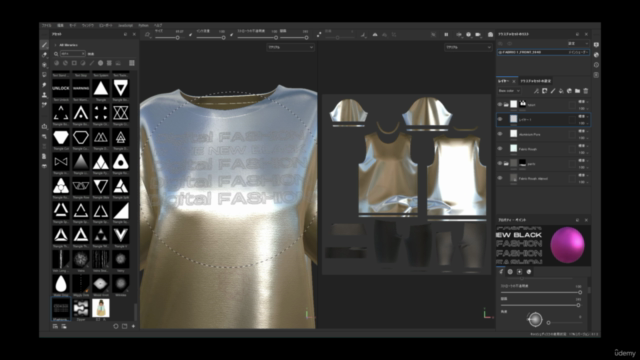
Task: Filter assets by smart masks square icon
Action: (74, 63)
